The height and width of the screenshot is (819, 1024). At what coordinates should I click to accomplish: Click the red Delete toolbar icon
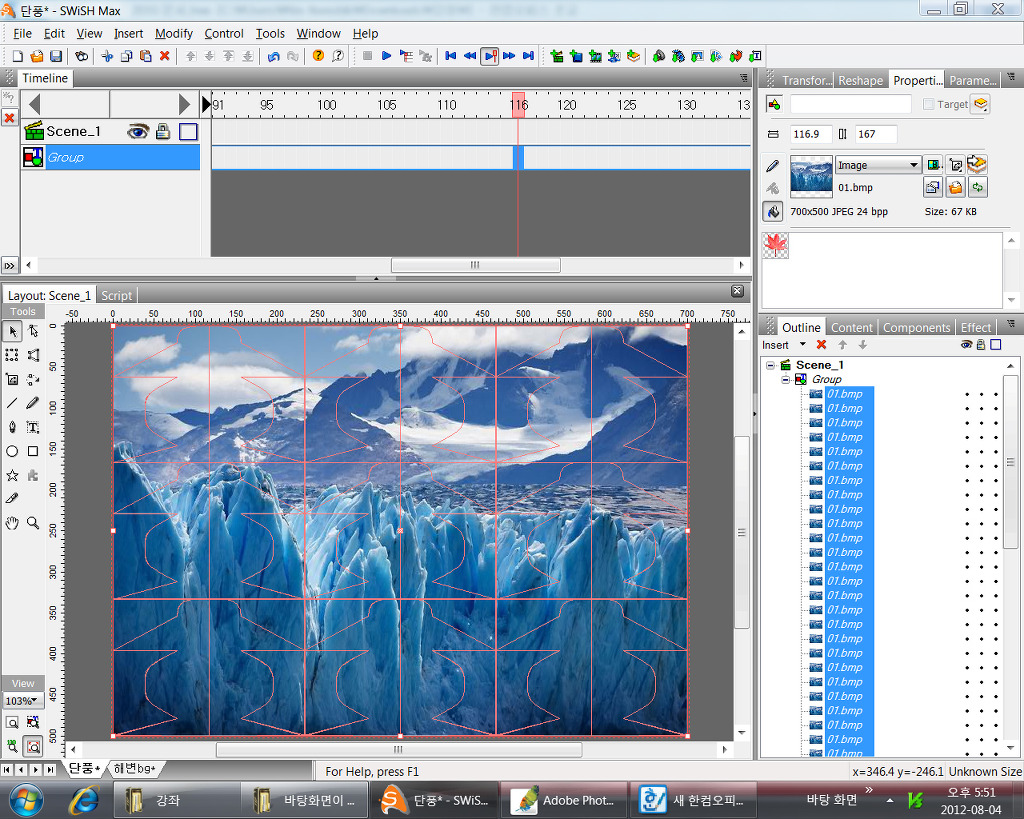click(x=165, y=56)
